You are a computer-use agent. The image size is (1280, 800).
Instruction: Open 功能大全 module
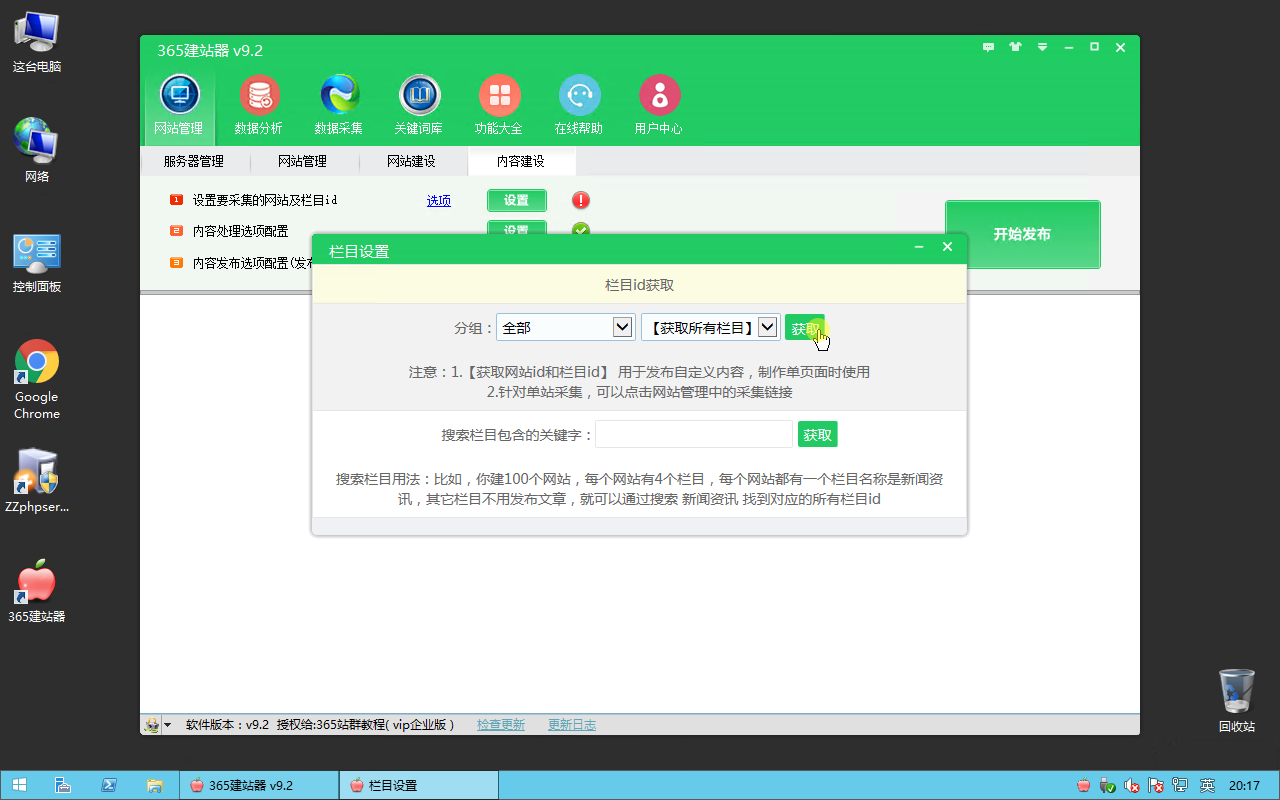pyautogui.click(x=499, y=104)
